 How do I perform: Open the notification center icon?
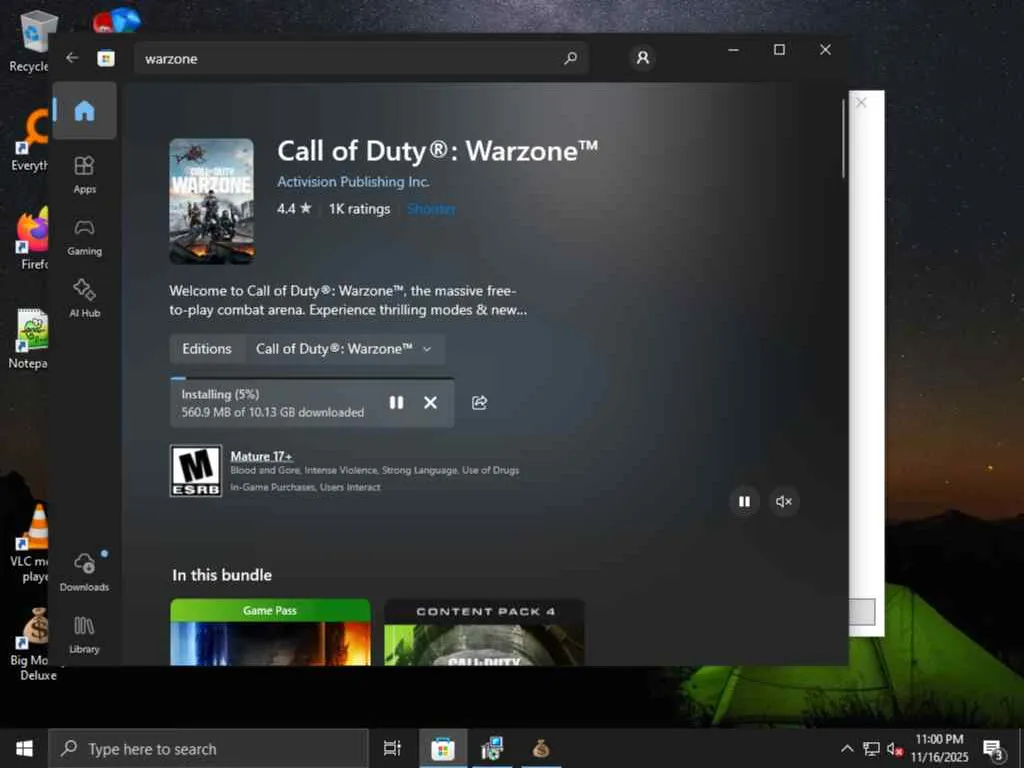pyautogui.click(x=993, y=749)
